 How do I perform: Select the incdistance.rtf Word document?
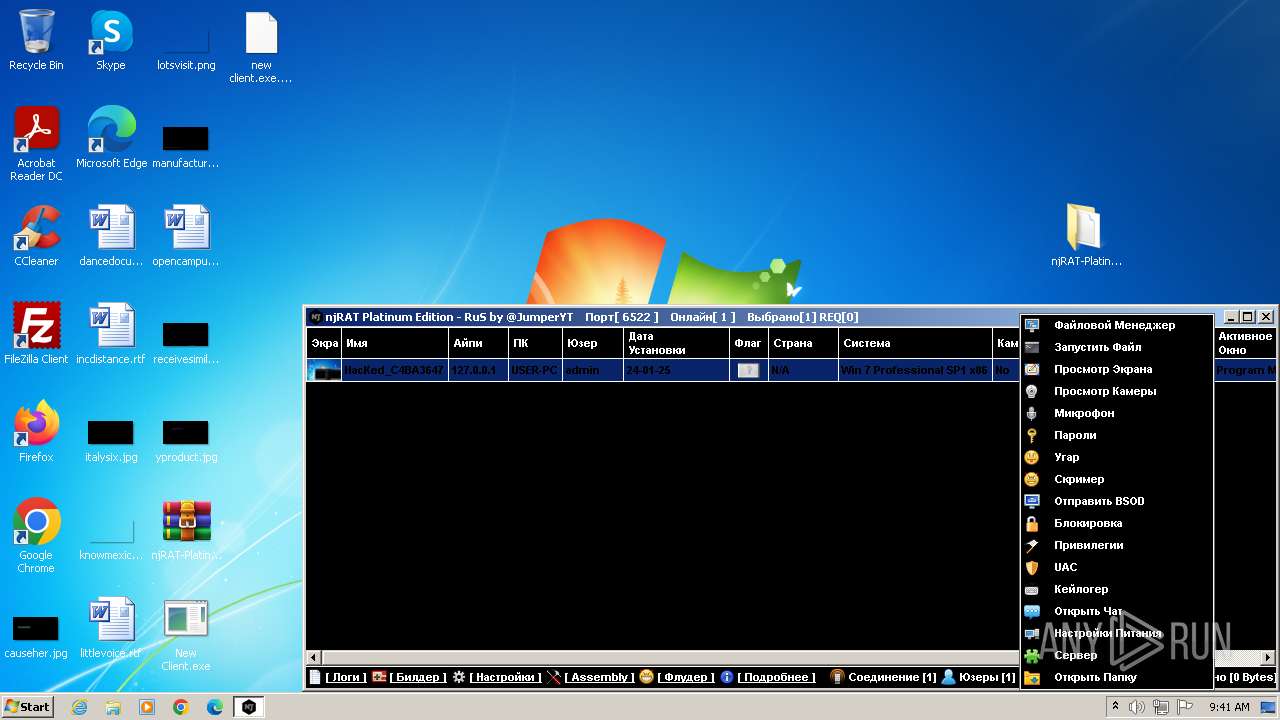pyautogui.click(x=111, y=334)
